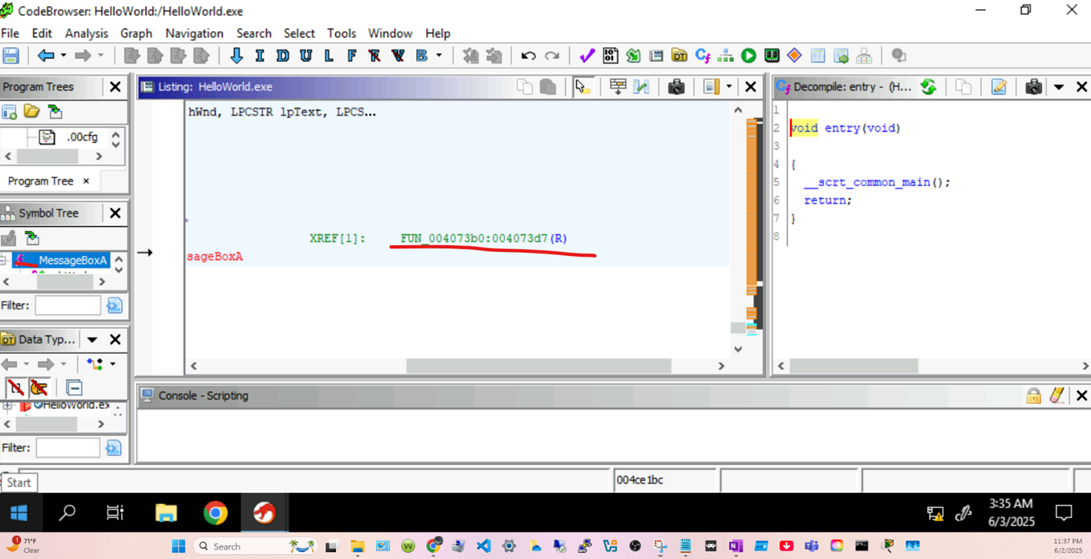Take a Listing snapshot with the camera icon
This screenshot has width=1091, height=559.
click(x=676, y=87)
